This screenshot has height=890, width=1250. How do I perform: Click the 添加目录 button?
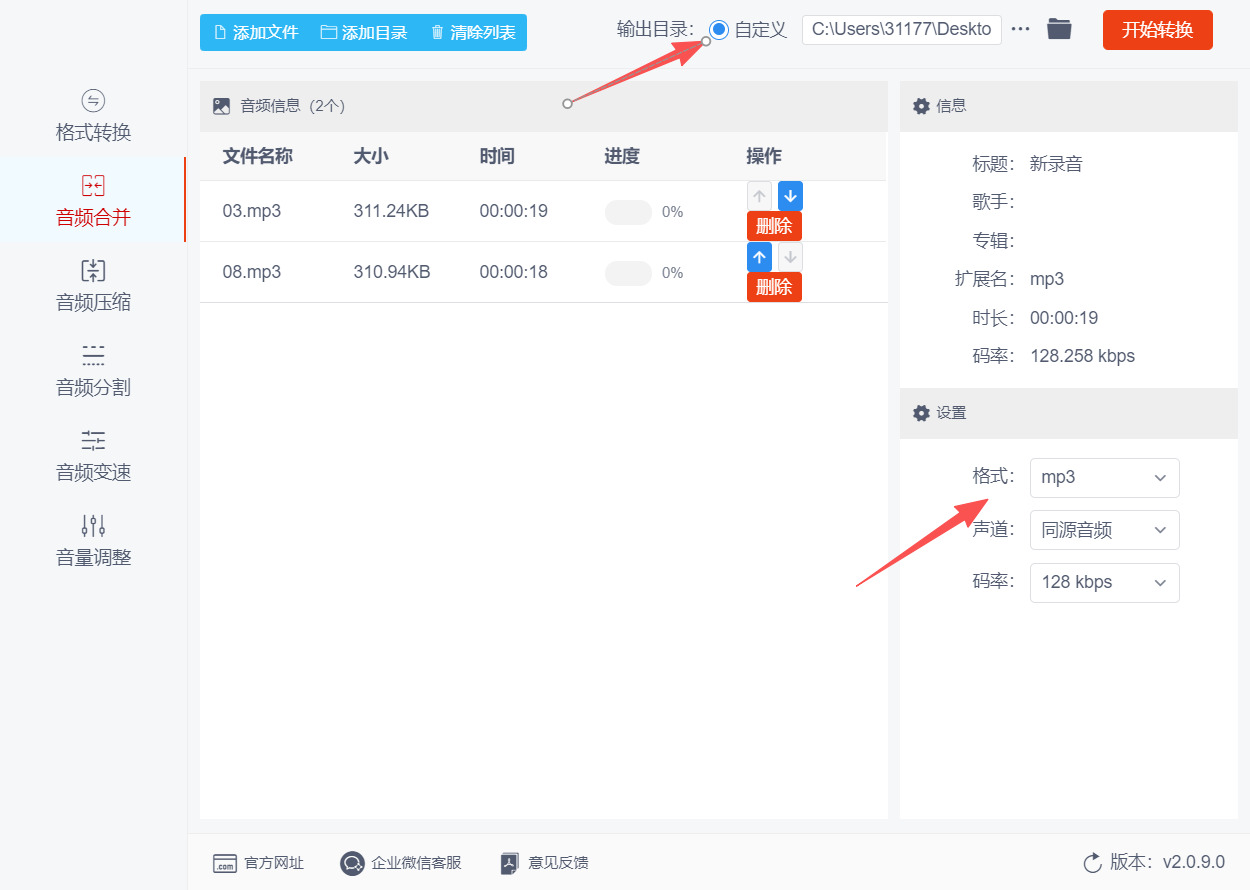click(364, 32)
